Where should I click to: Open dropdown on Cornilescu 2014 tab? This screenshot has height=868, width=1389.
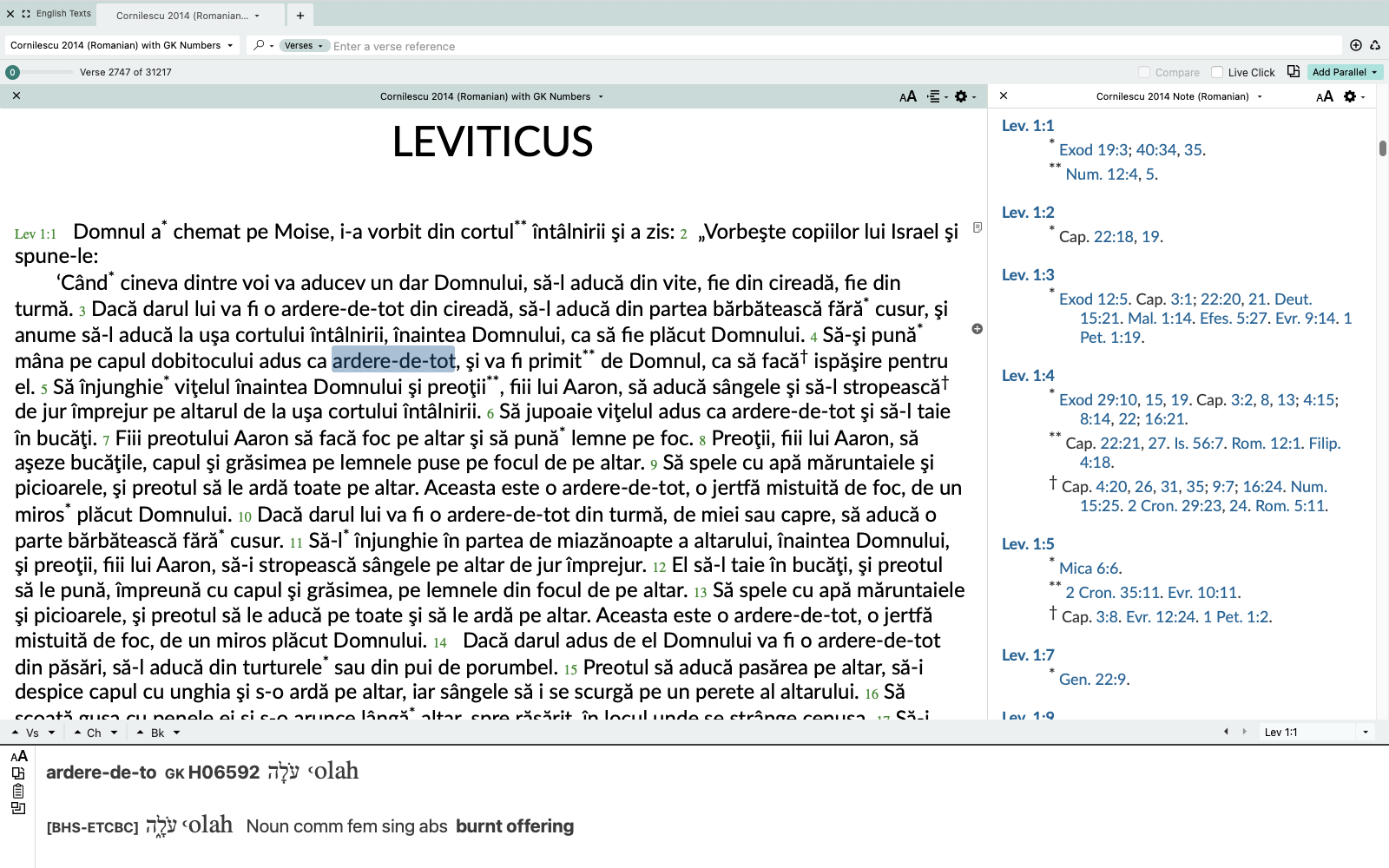[257, 16]
